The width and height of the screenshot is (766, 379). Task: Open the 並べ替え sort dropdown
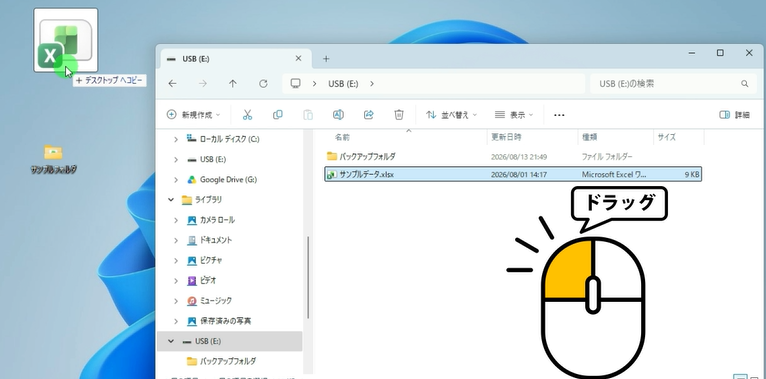[451, 115]
